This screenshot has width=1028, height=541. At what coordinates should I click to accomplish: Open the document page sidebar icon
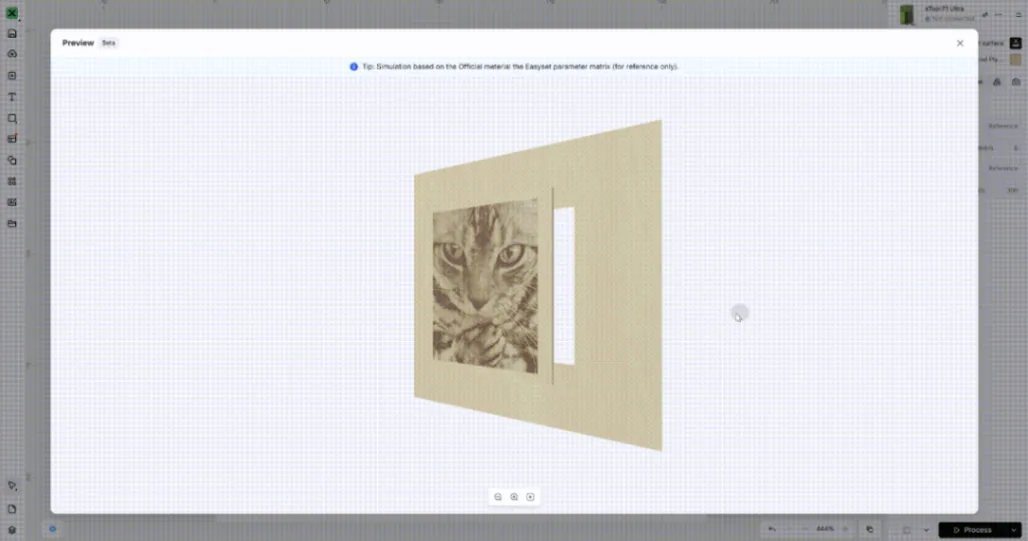12,509
